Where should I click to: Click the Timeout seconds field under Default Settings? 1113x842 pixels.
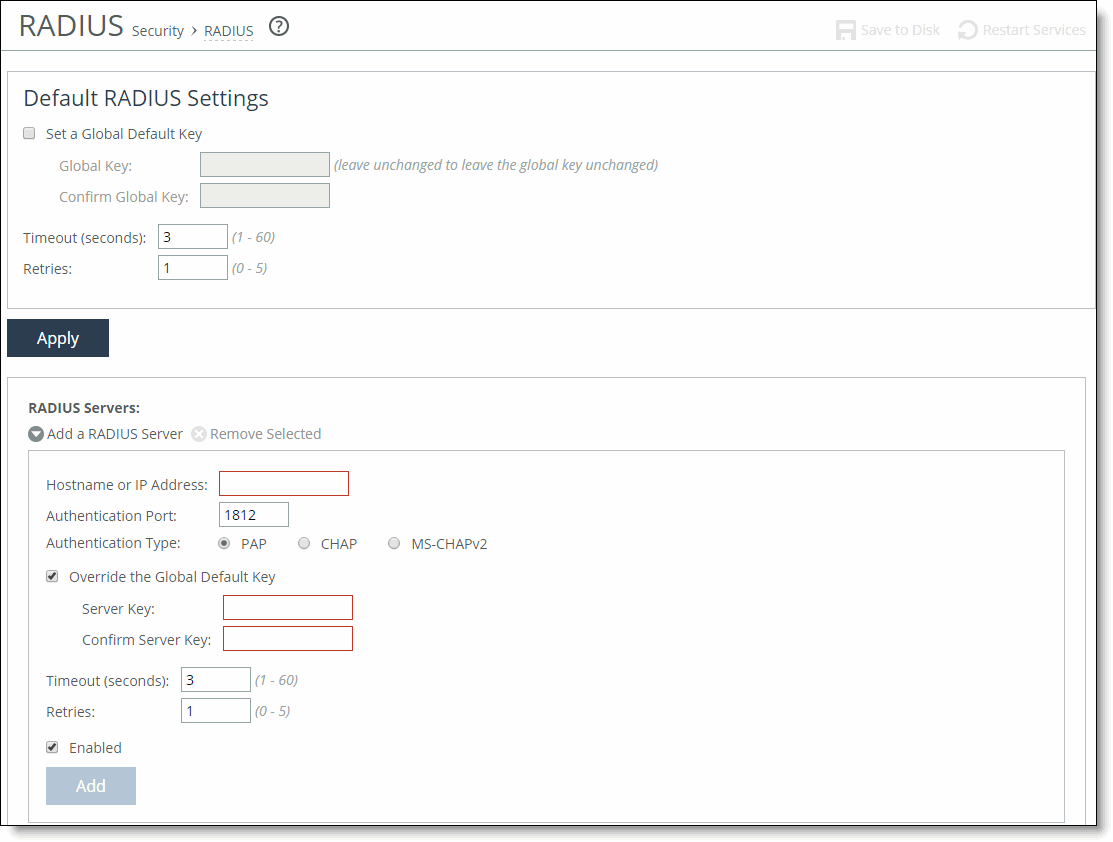pyautogui.click(x=192, y=236)
